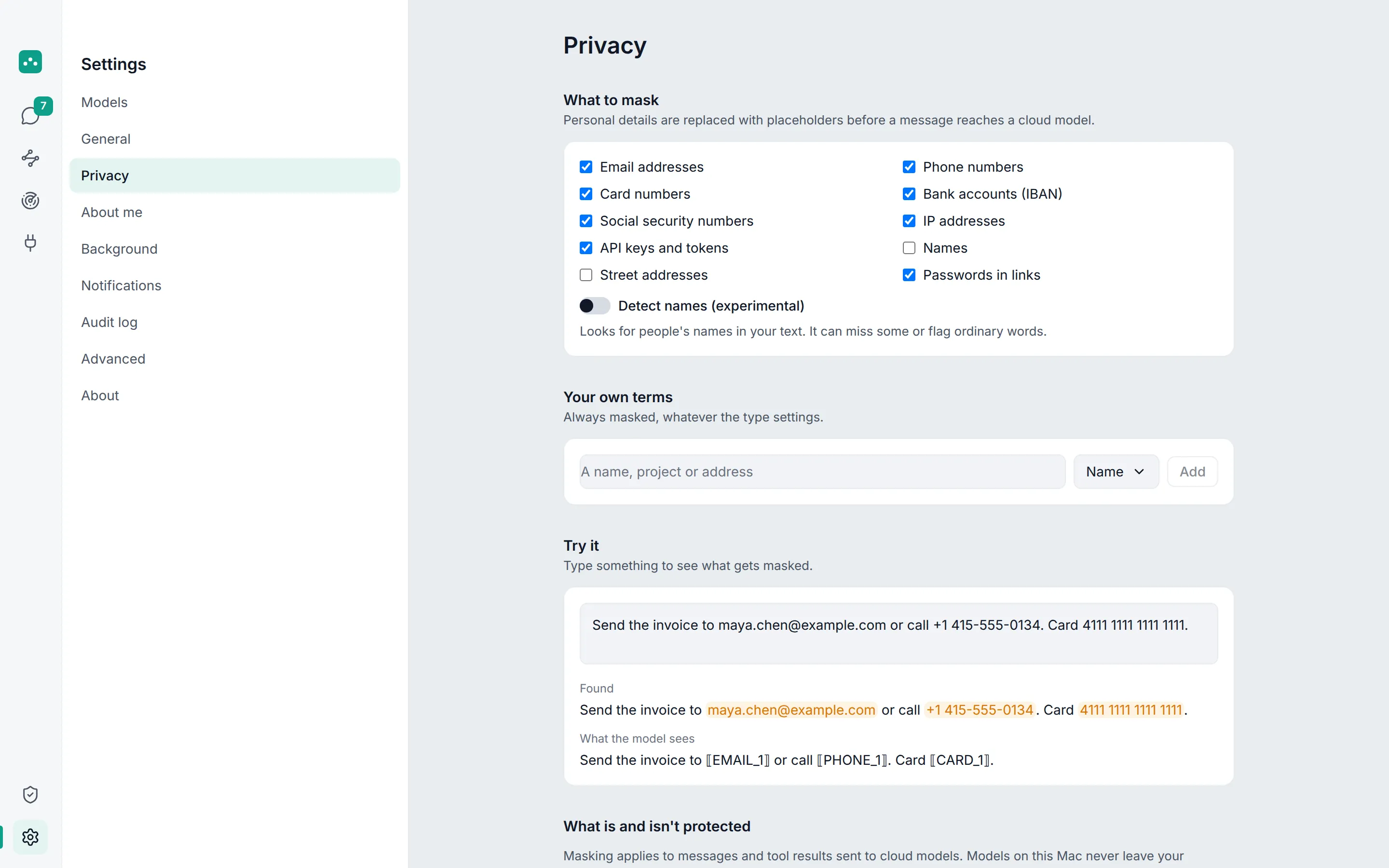Click the green app logo icon
This screenshot has width=1389, height=868.
pos(30,61)
